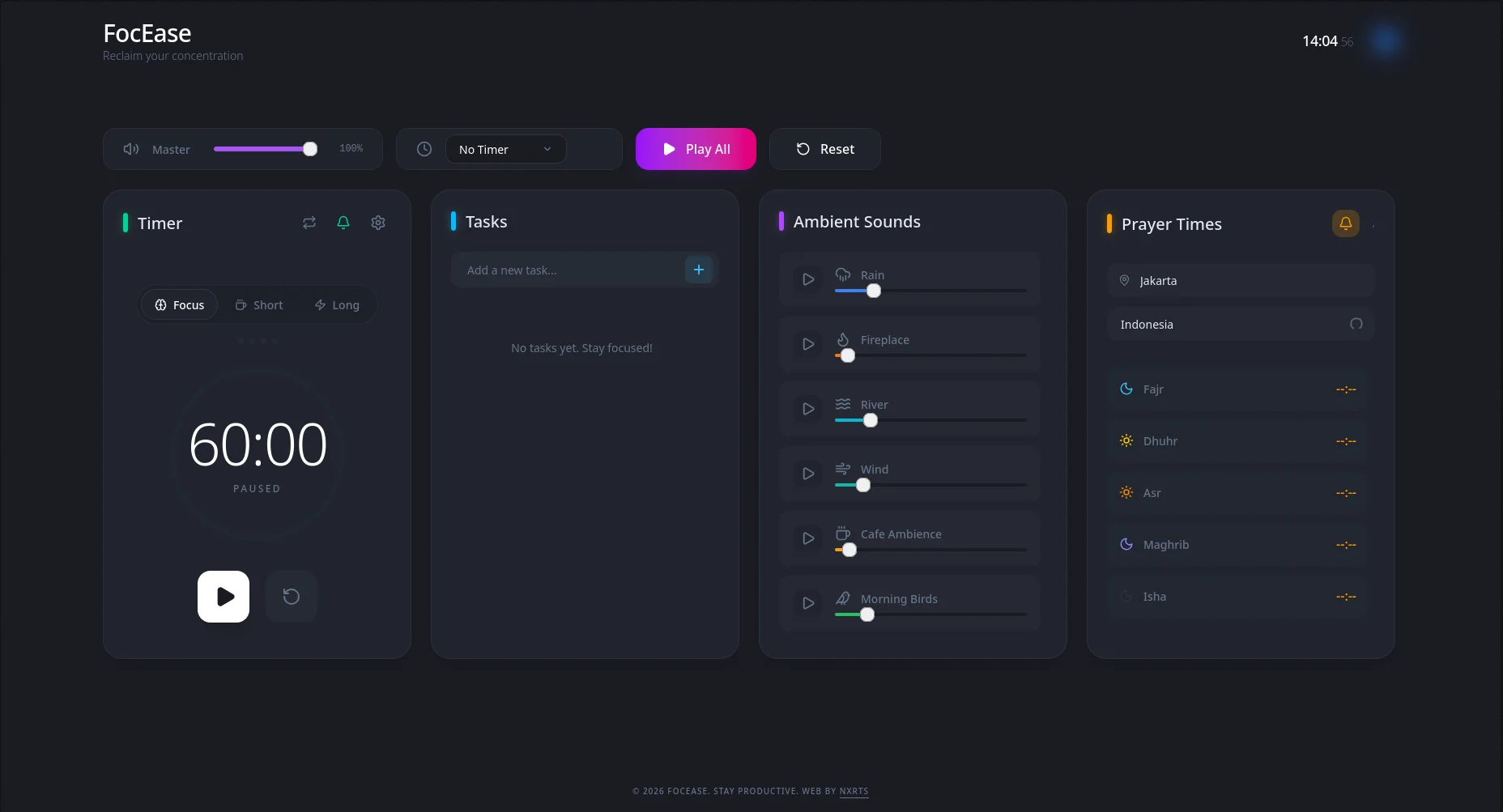Click the Reset sounds button
The image size is (1503, 812).
(825, 149)
